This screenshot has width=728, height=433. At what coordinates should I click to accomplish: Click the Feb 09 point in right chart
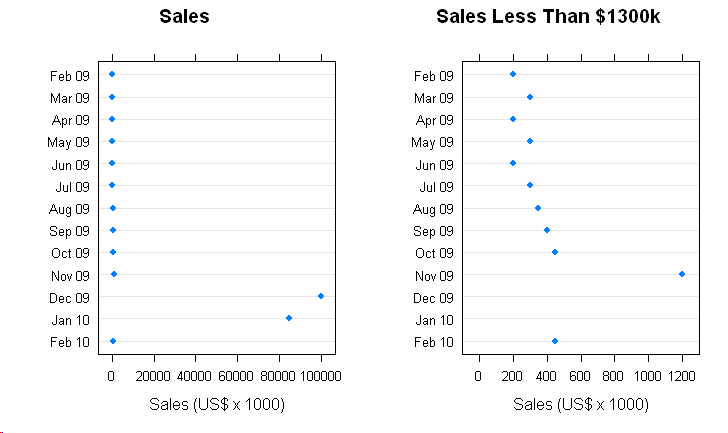513,74
